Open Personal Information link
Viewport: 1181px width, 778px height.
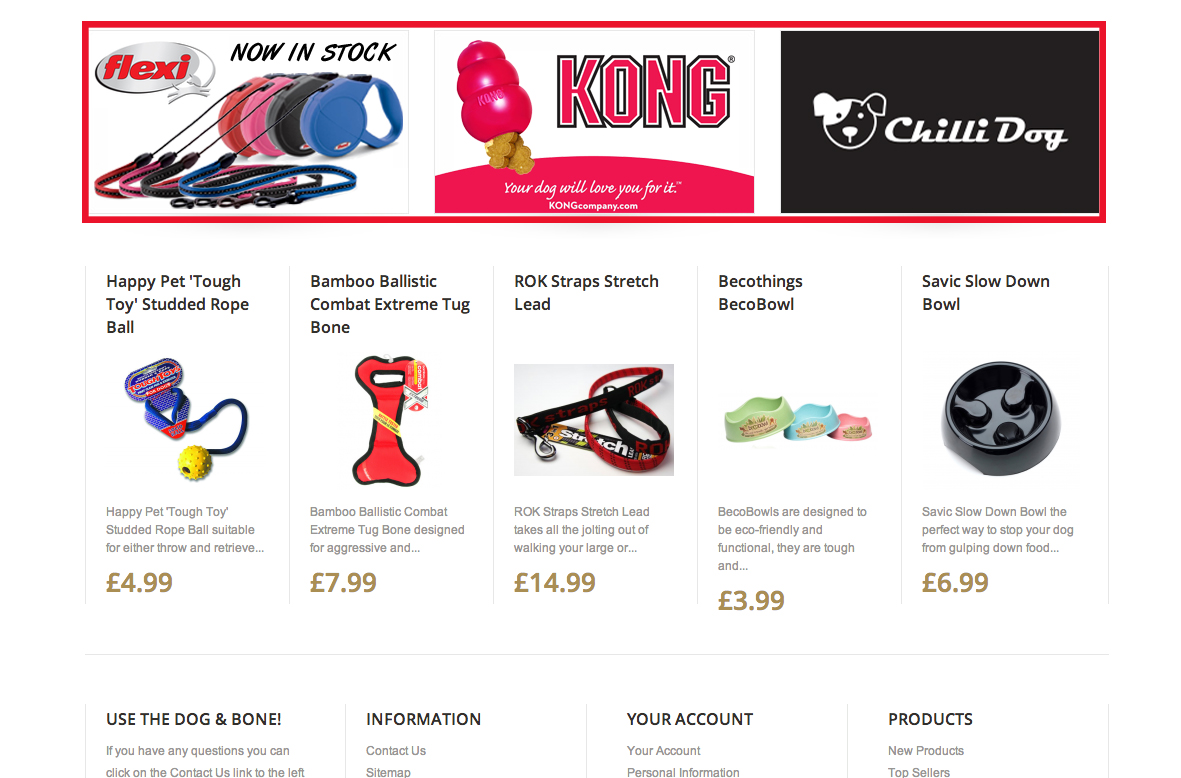pyautogui.click(x=683, y=772)
